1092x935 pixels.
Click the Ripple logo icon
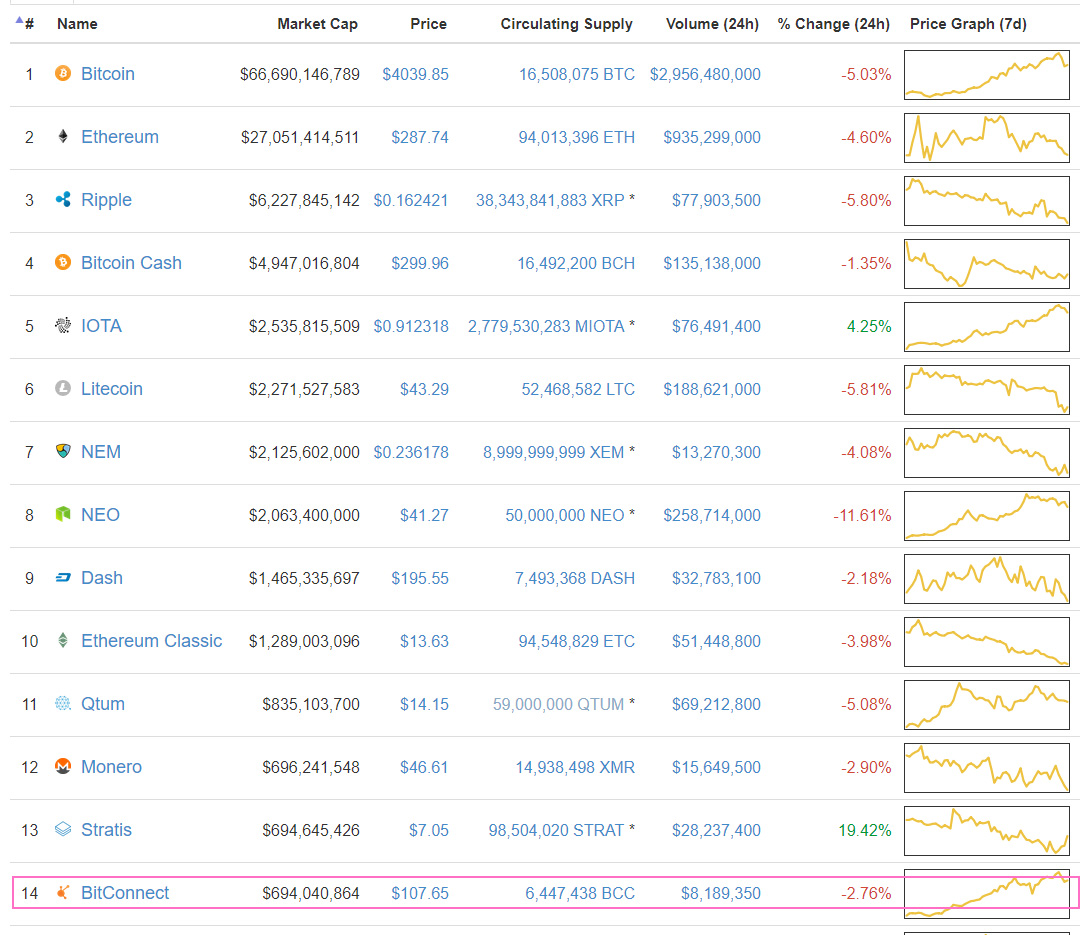point(63,200)
